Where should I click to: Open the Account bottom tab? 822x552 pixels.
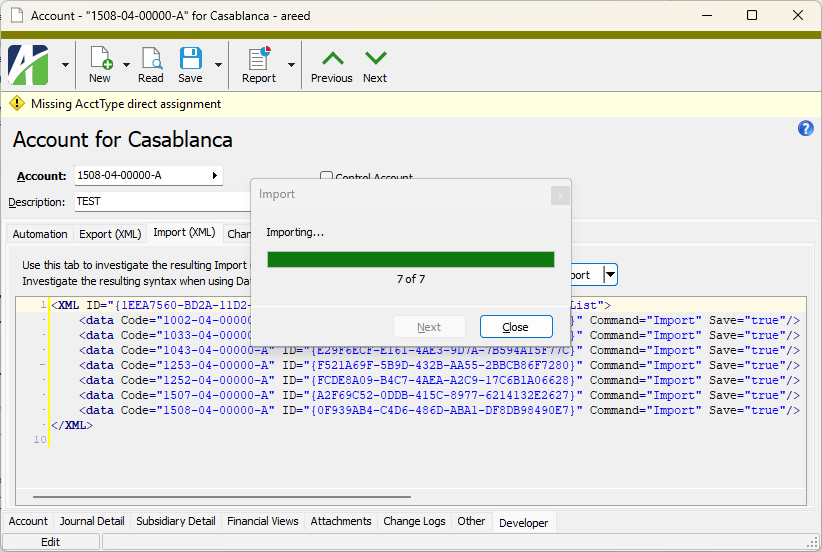pyautogui.click(x=28, y=521)
